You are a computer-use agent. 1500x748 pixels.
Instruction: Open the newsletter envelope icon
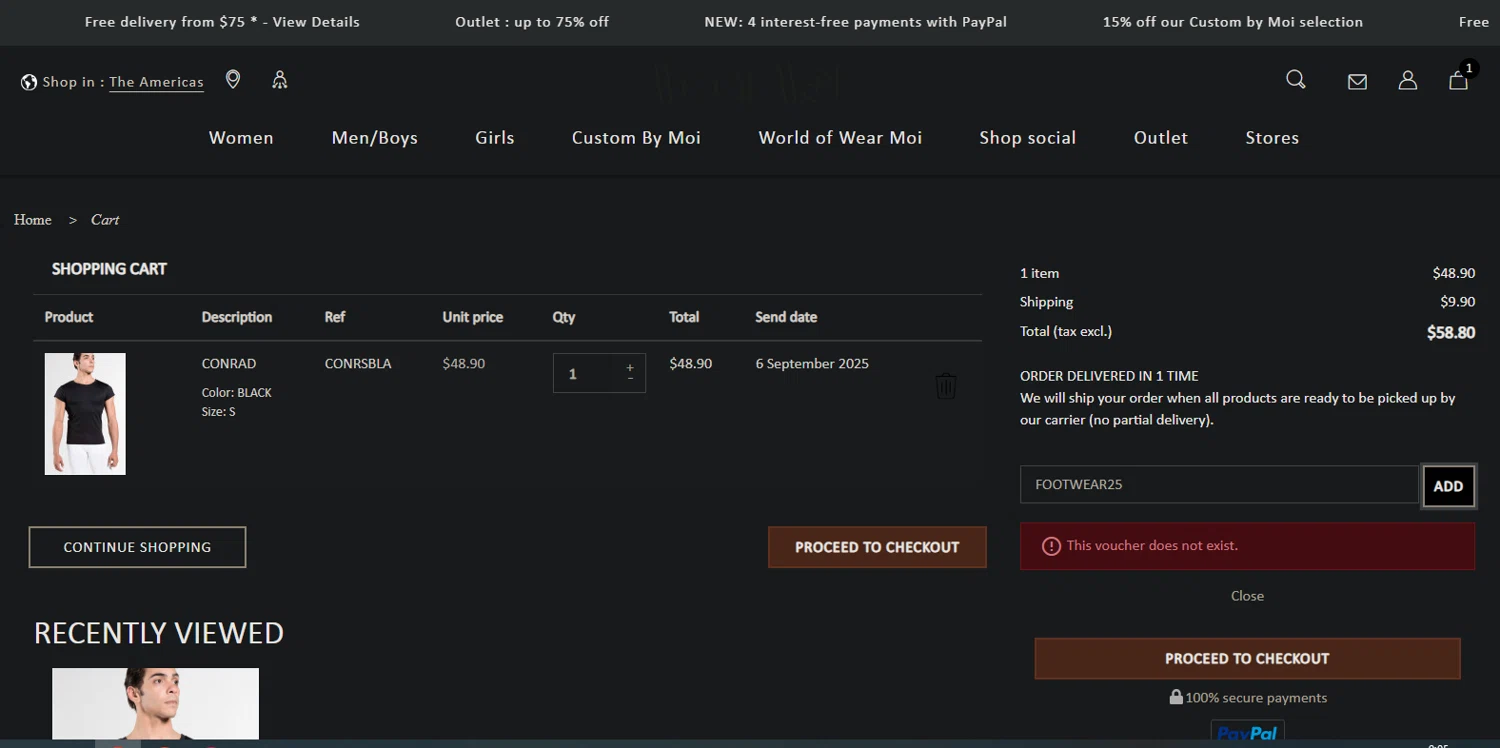1357,81
